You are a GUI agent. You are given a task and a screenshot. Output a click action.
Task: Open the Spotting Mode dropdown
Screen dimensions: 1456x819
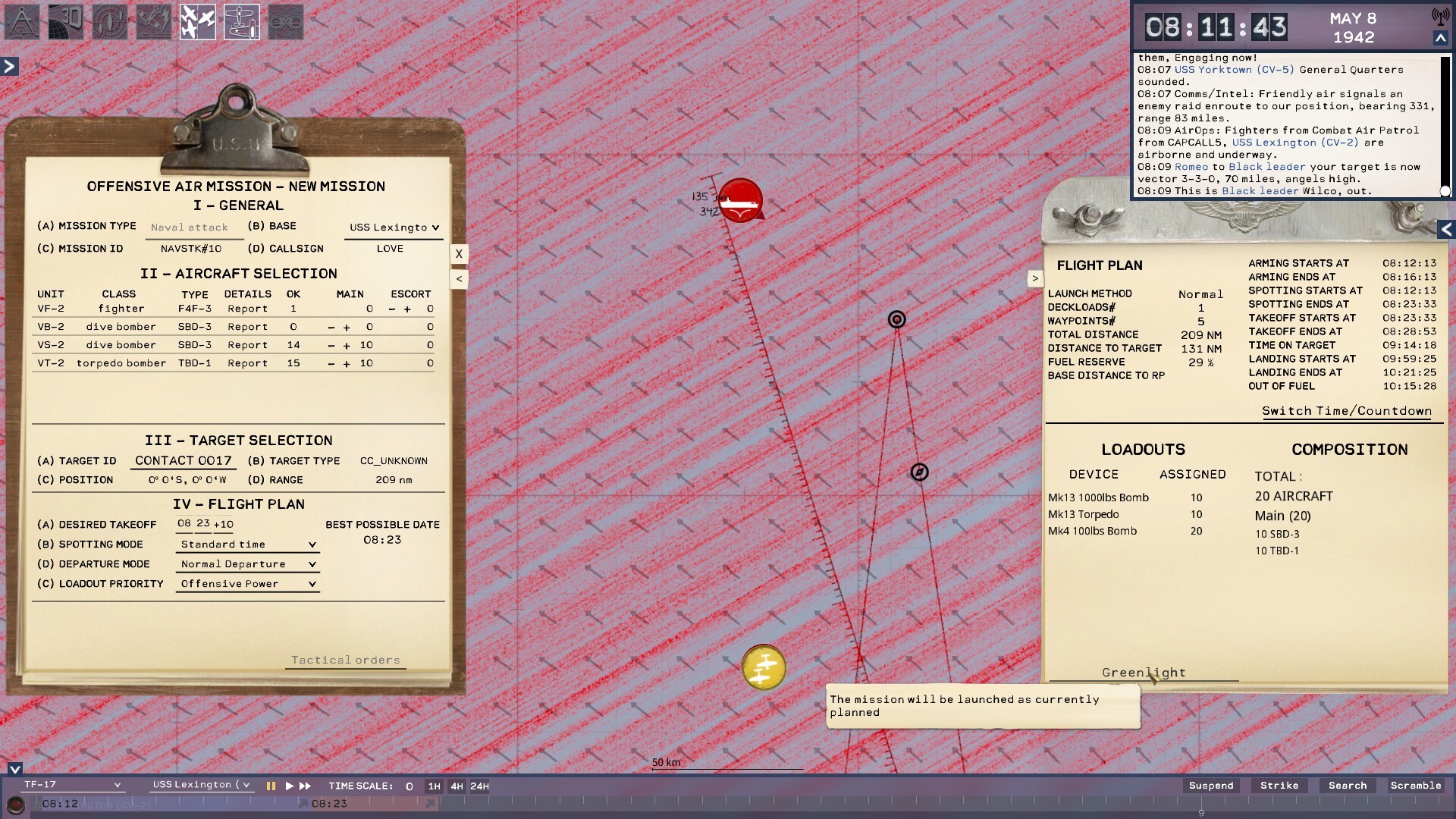click(248, 544)
